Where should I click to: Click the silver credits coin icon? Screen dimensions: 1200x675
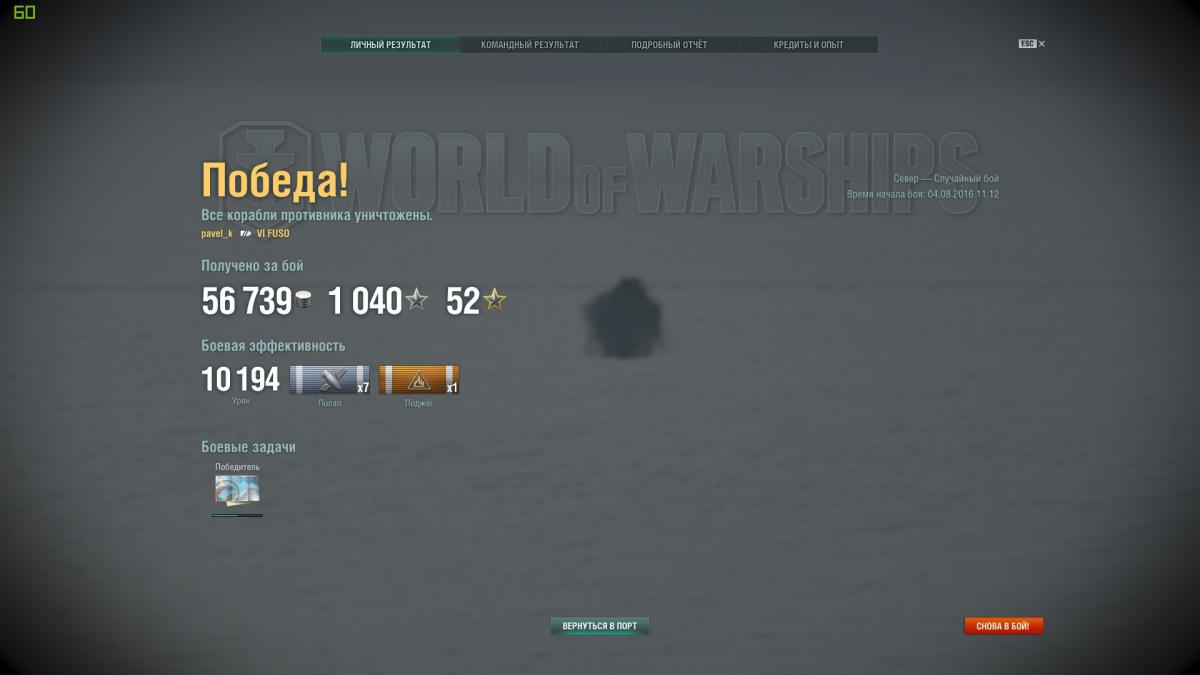coord(304,300)
